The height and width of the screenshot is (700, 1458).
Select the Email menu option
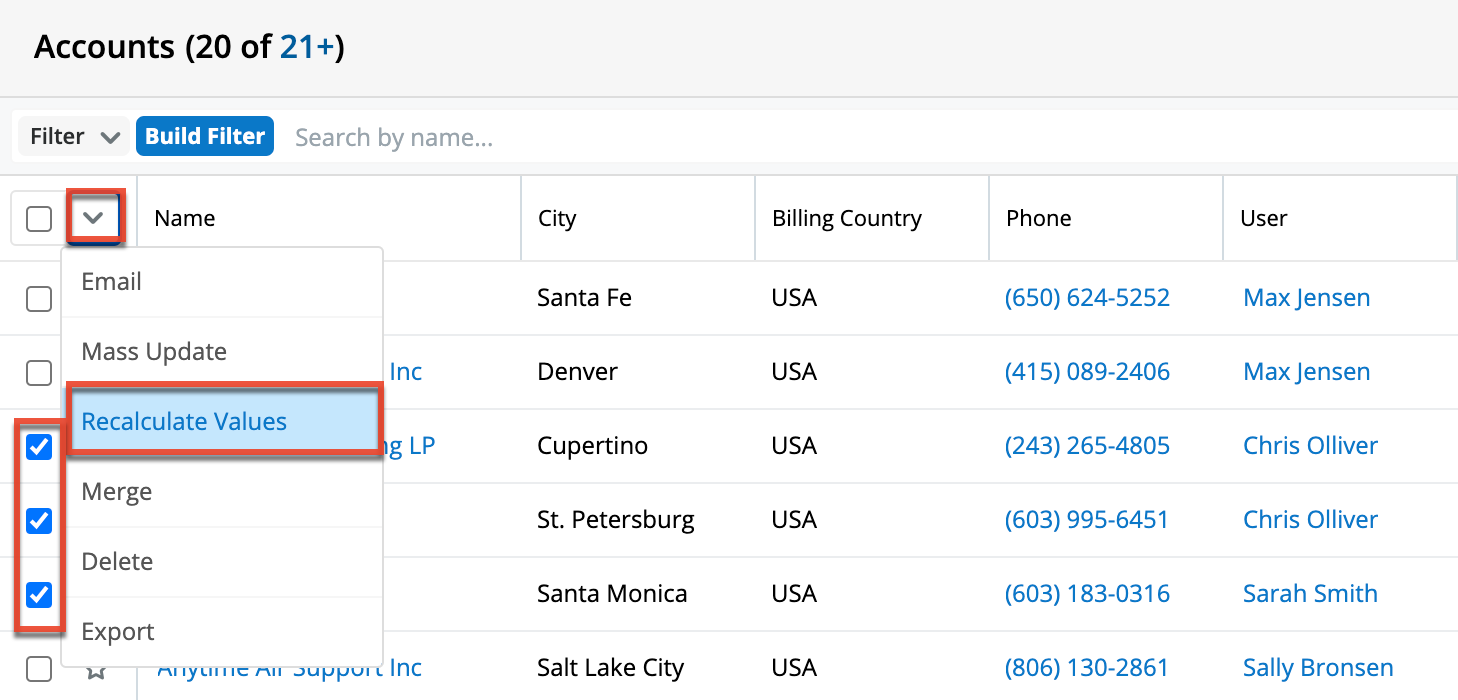coord(111,282)
